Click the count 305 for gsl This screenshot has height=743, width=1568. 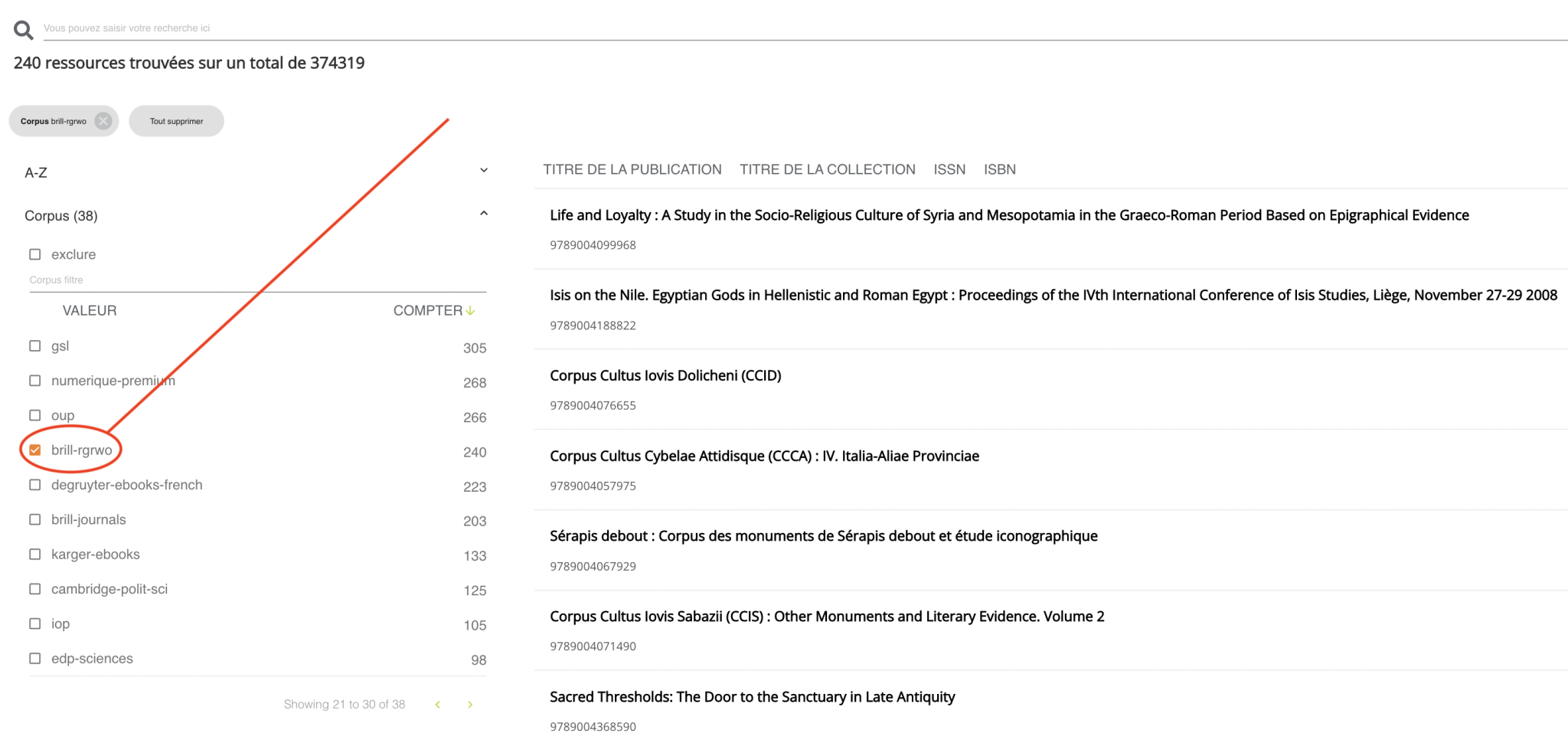(475, 348)
